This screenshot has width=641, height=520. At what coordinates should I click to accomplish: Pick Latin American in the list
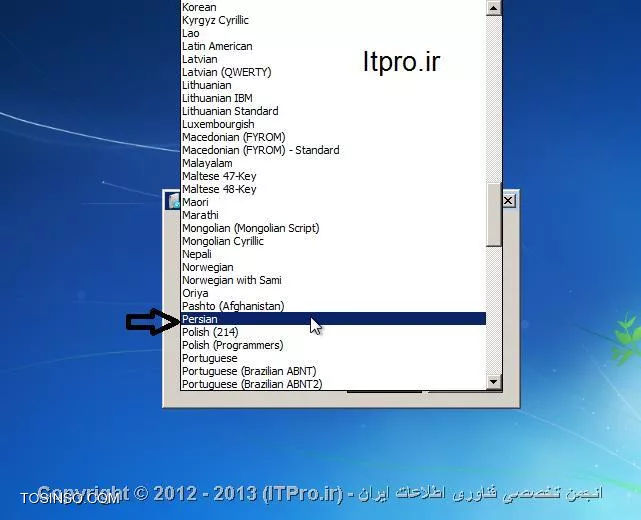tap(333, 46)
